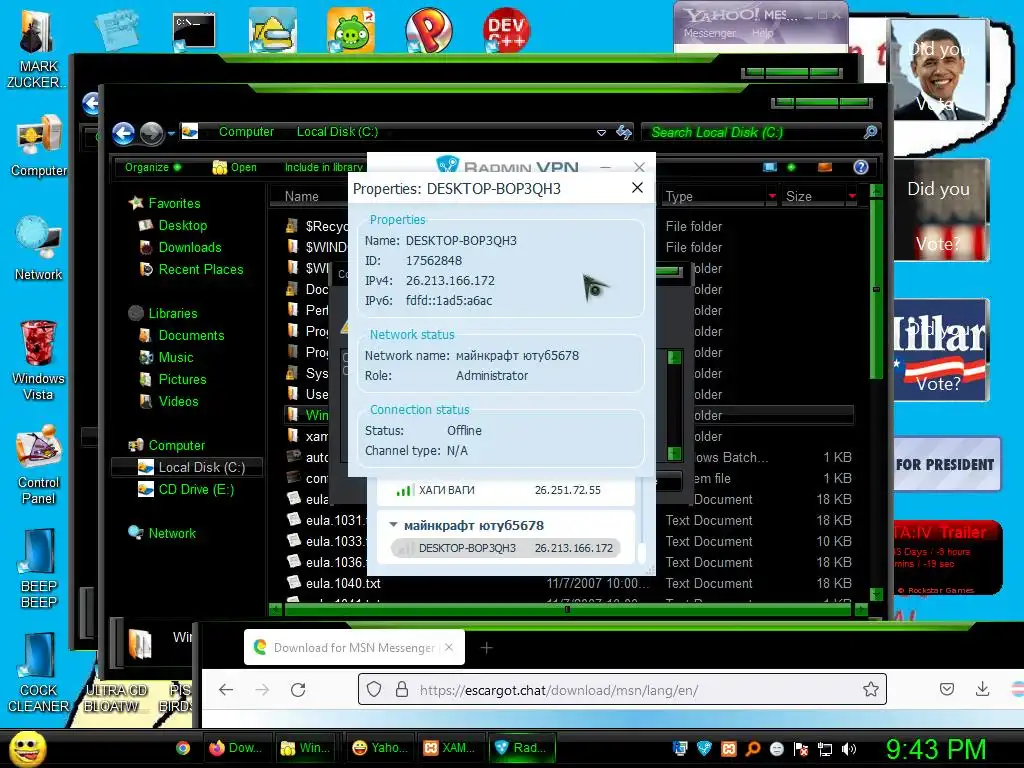Screen dimensions: 1024x768
Task: Click the Explorer vertical scrollbar thumb
Action: point(876,289)
